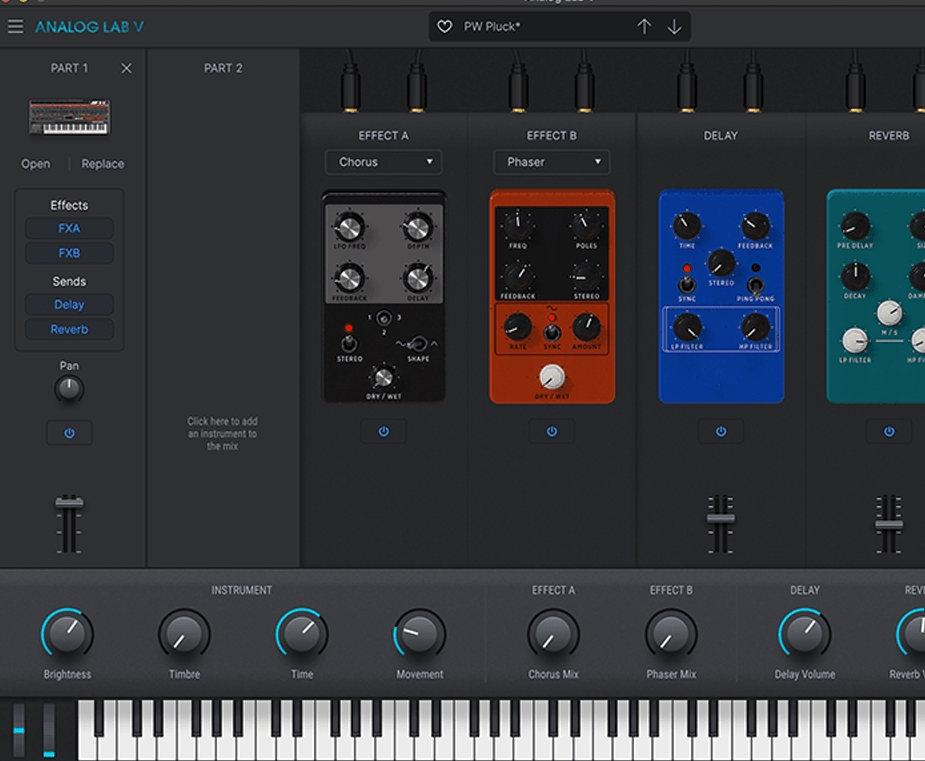Screen dimensions: 925x761
Task: Click the Part 1 synth thumbnail
Action: click(70, 117)
